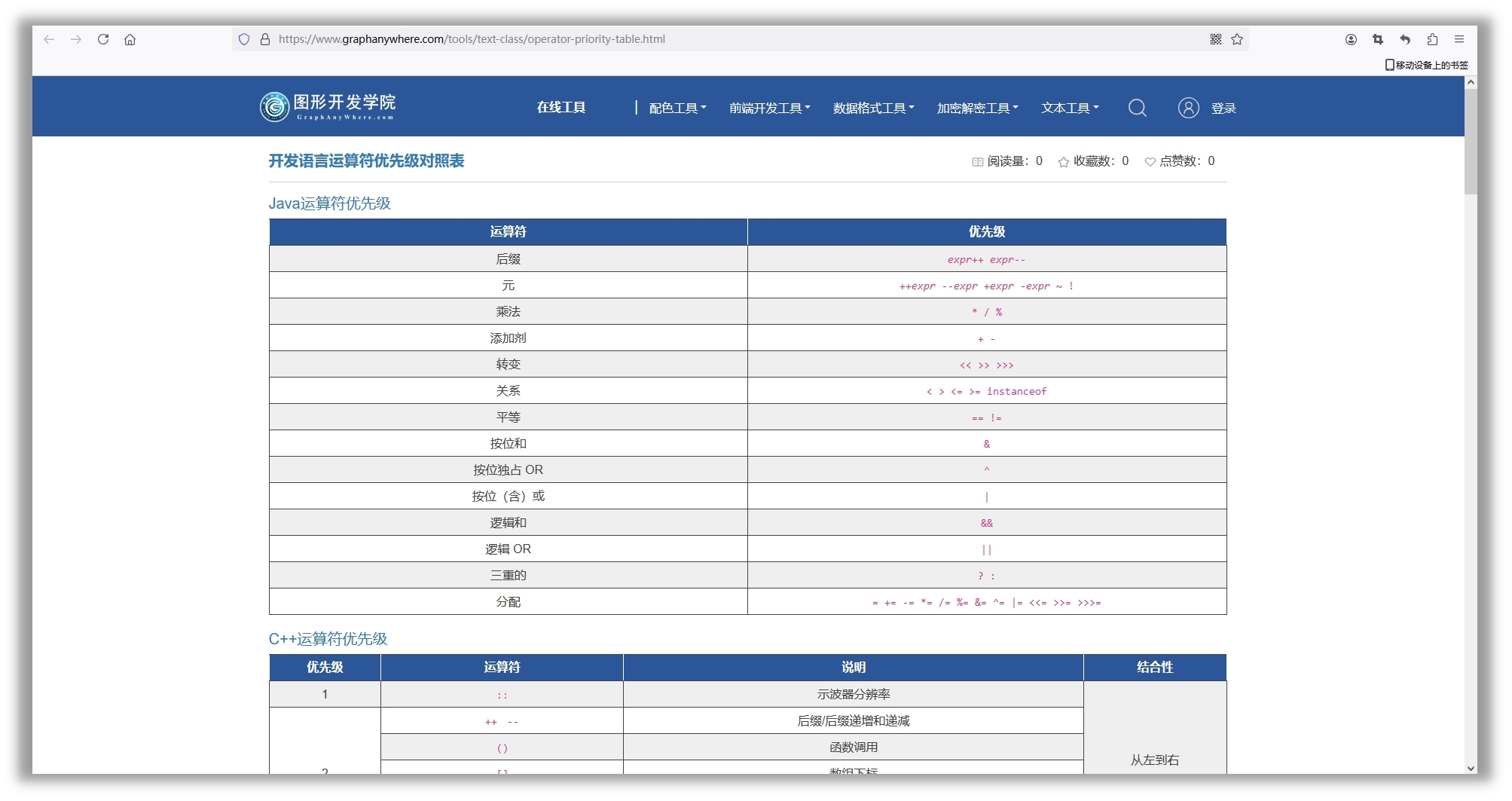1512x801 pixels.
Task: Expand the 前端开发工具 dropdown menu
Action: click(x=769, y=108)
